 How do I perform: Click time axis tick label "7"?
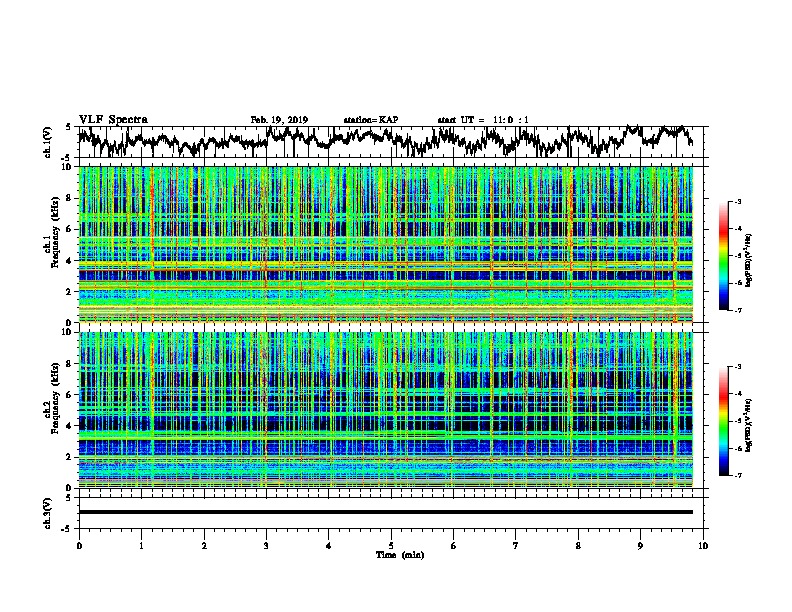point(516,546)
